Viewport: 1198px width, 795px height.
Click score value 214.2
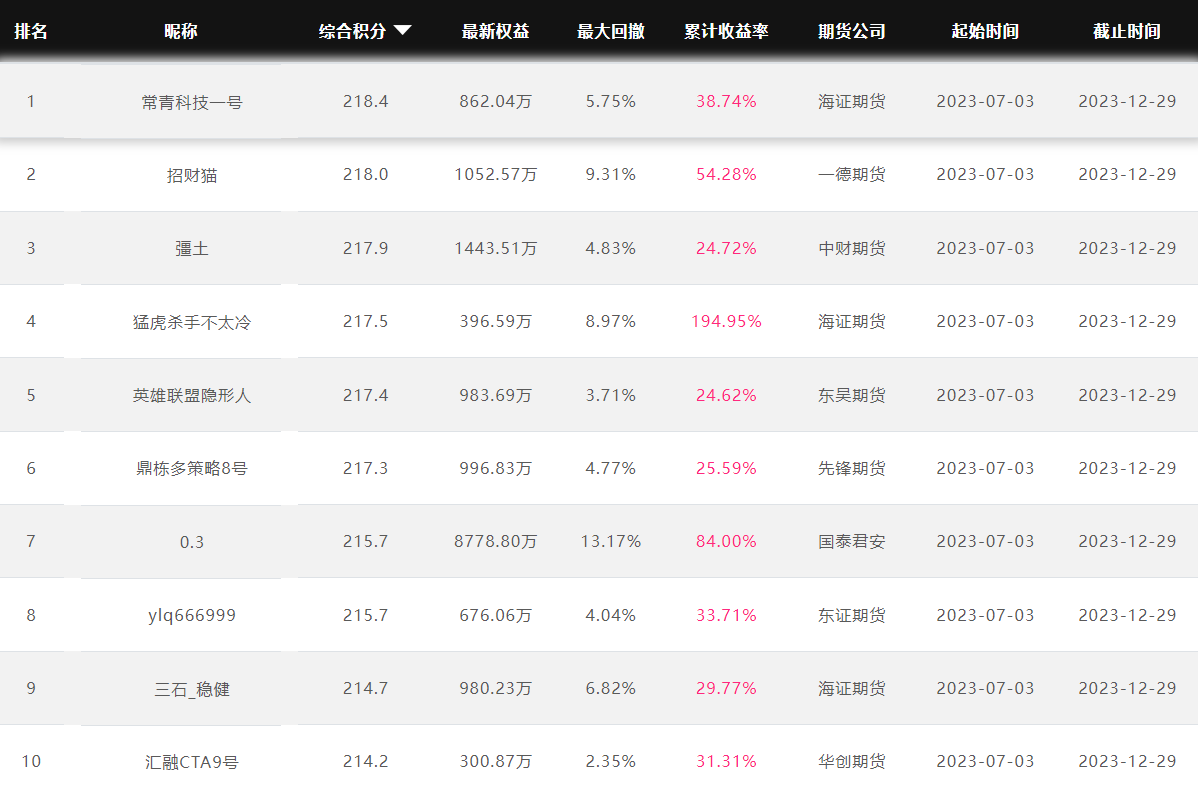pos(365,761)
